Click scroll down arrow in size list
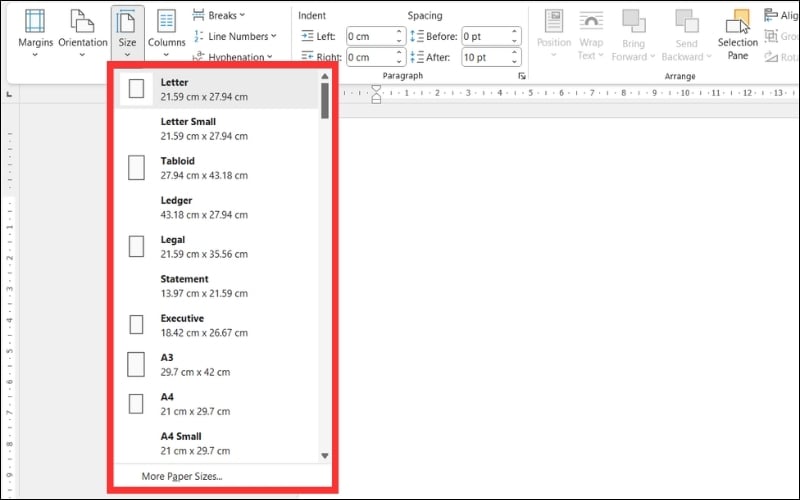Viewport: 800px width, 500px height. point(324,456)
